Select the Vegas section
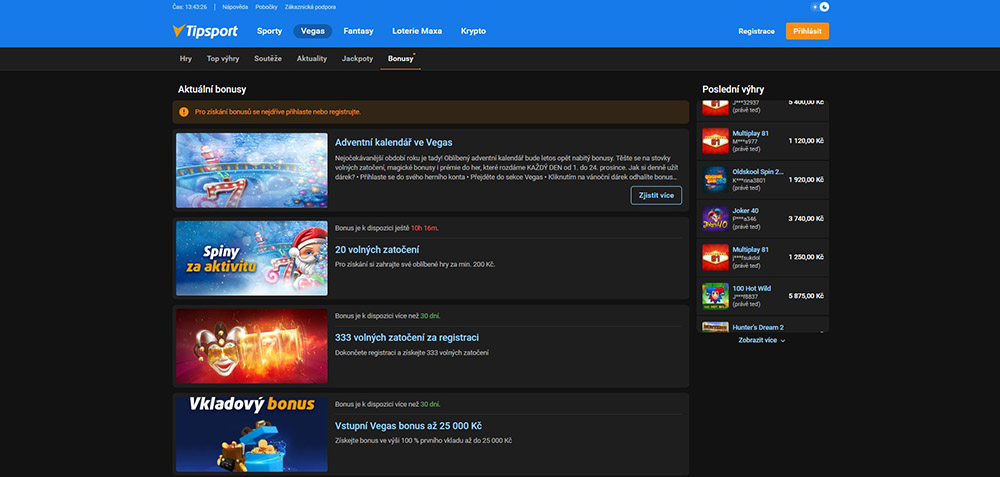 (x=312, y=31)
